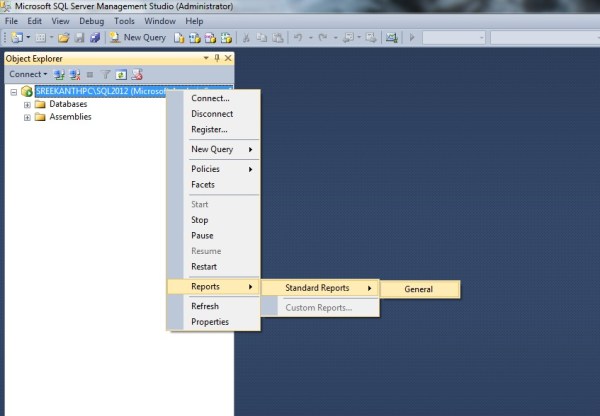Image resolution: width=600 pixels, height=416 pixels.
Task: Click Restart in the context menu
Action: (204, 267)
